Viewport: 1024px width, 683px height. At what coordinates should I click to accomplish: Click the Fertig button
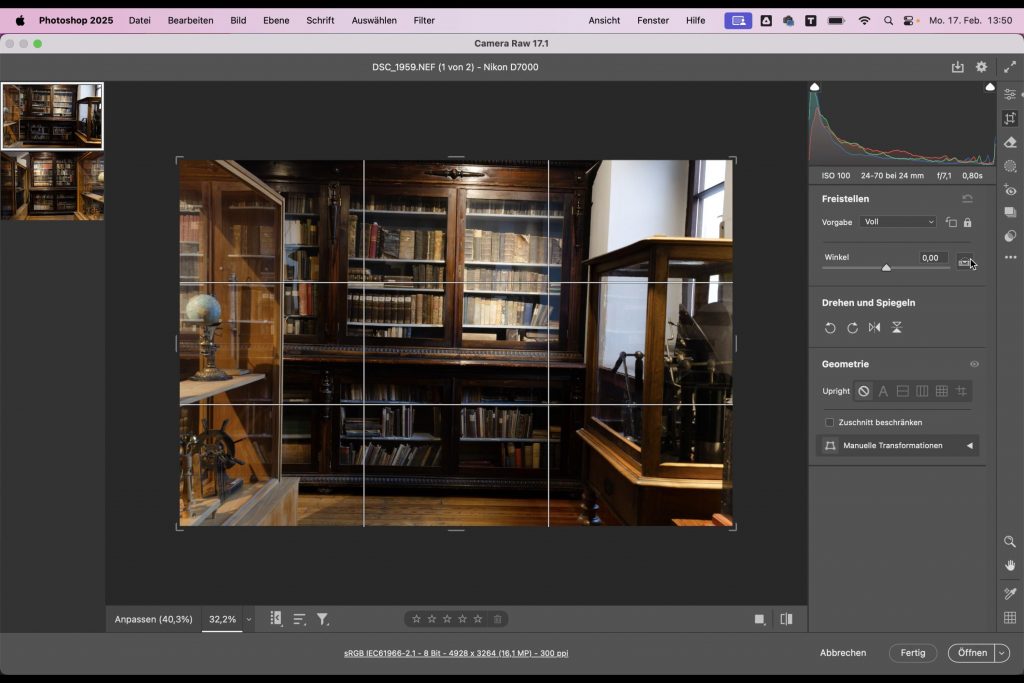[912, 653]
